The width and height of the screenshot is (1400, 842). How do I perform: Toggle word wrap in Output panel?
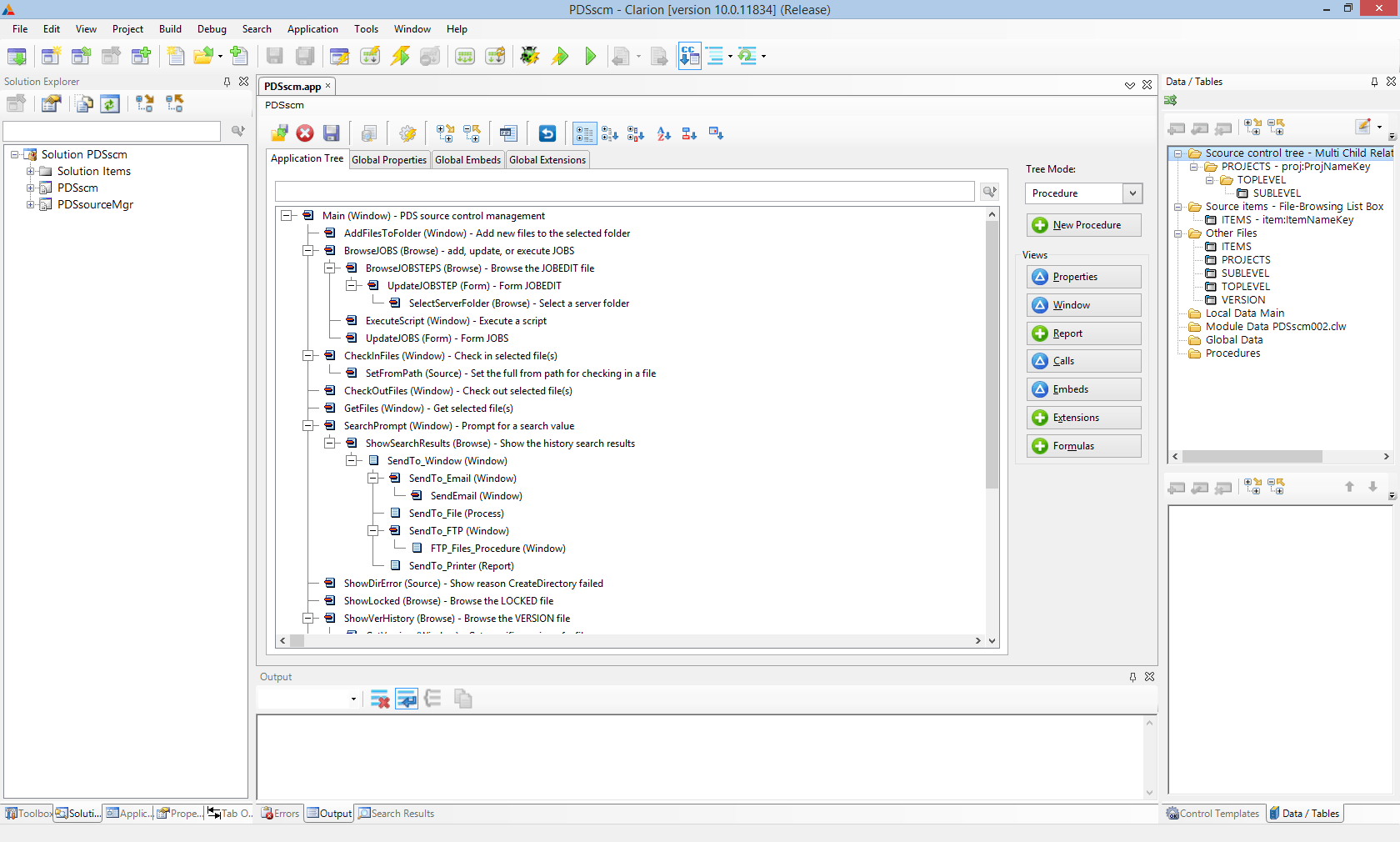click(x=407, y=699)
